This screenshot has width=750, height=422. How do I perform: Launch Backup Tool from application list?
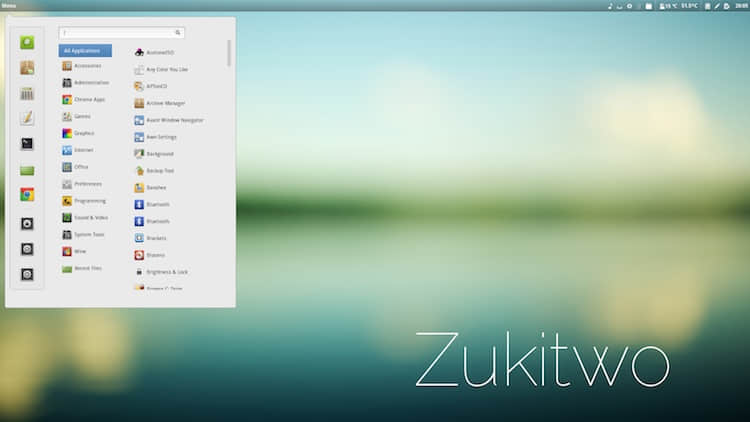coord(154,171)
